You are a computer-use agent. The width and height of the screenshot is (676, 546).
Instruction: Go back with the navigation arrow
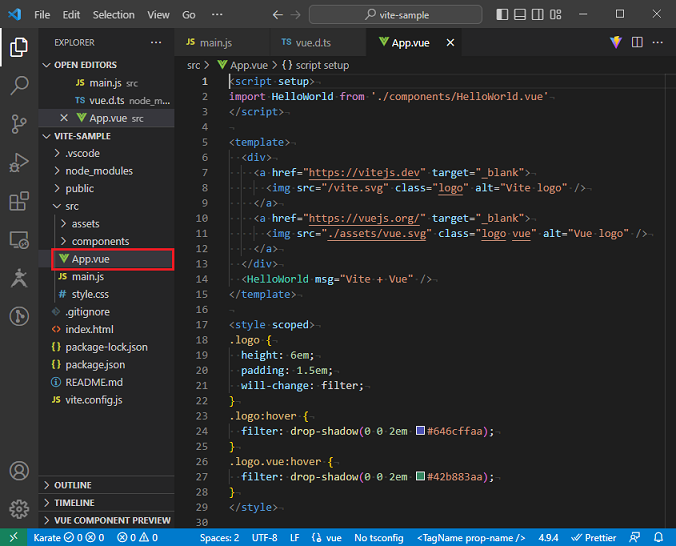point(278,15)
